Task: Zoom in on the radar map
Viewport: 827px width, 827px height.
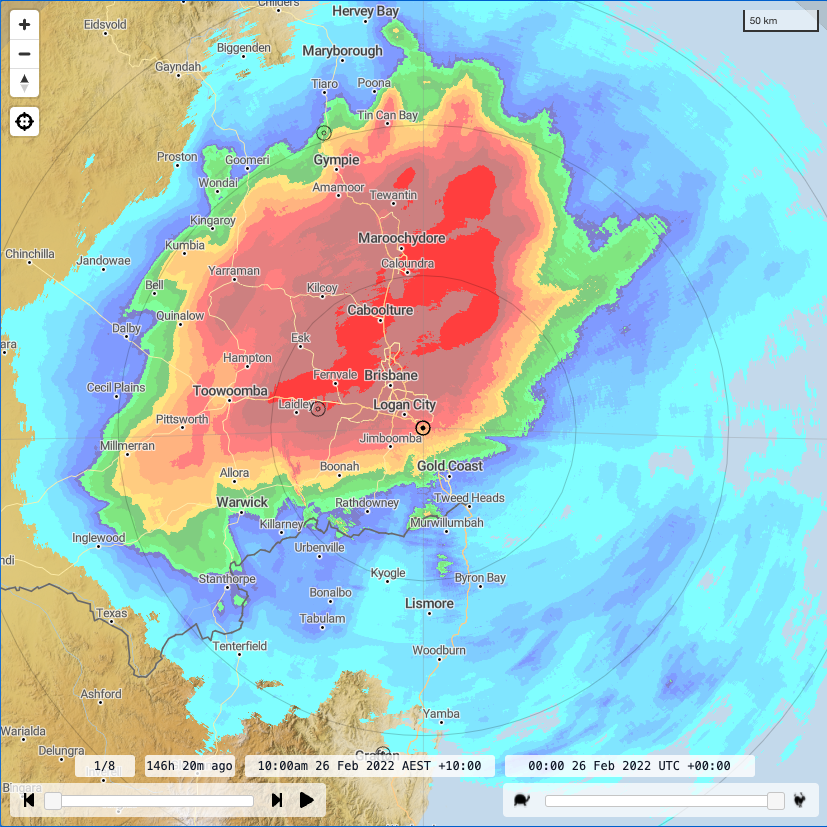Action: point(24,25)
